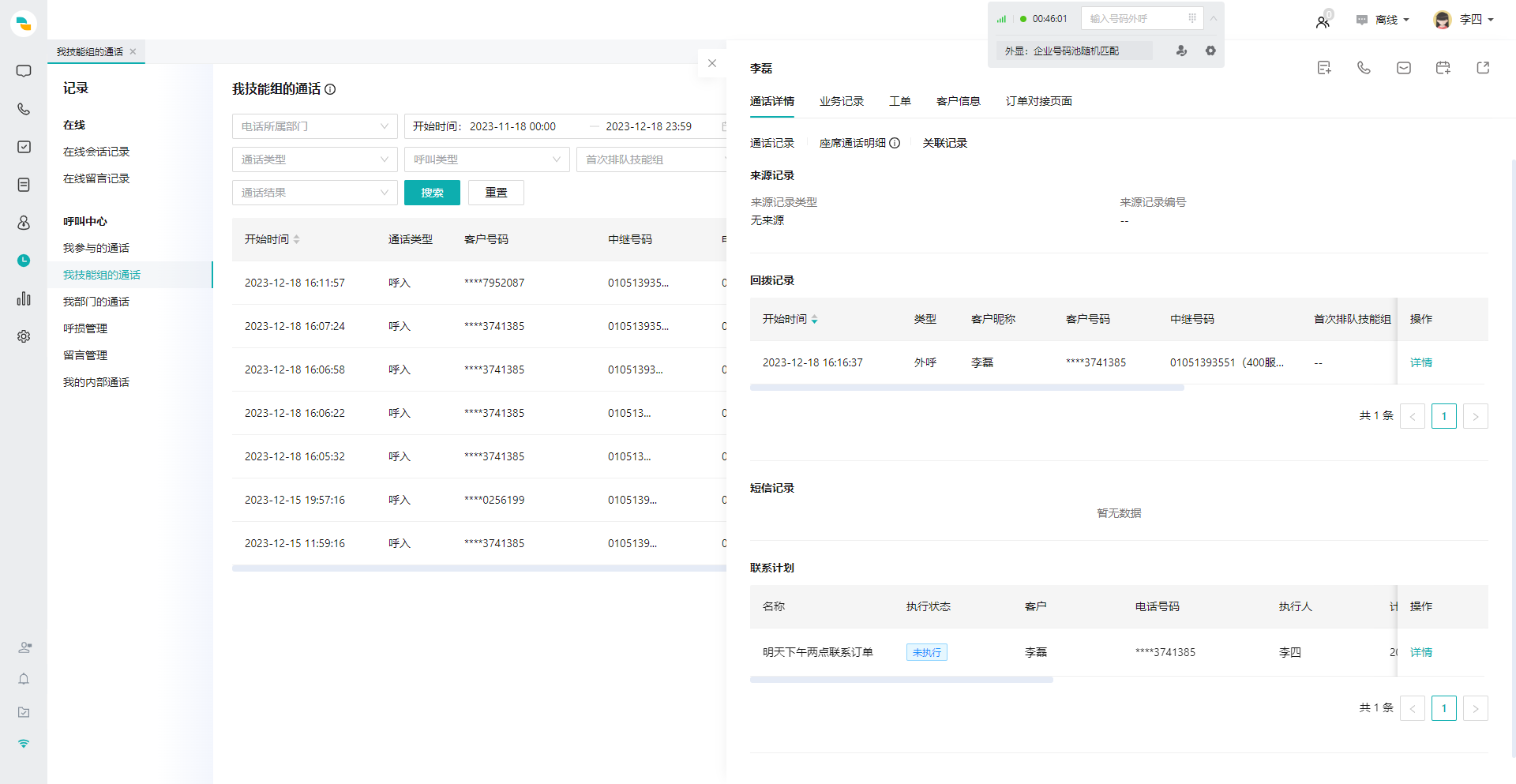Open 详情 link in 回拨记录 row
The height and width of the screenshot is (784, 1516).
pos(1421,362)
